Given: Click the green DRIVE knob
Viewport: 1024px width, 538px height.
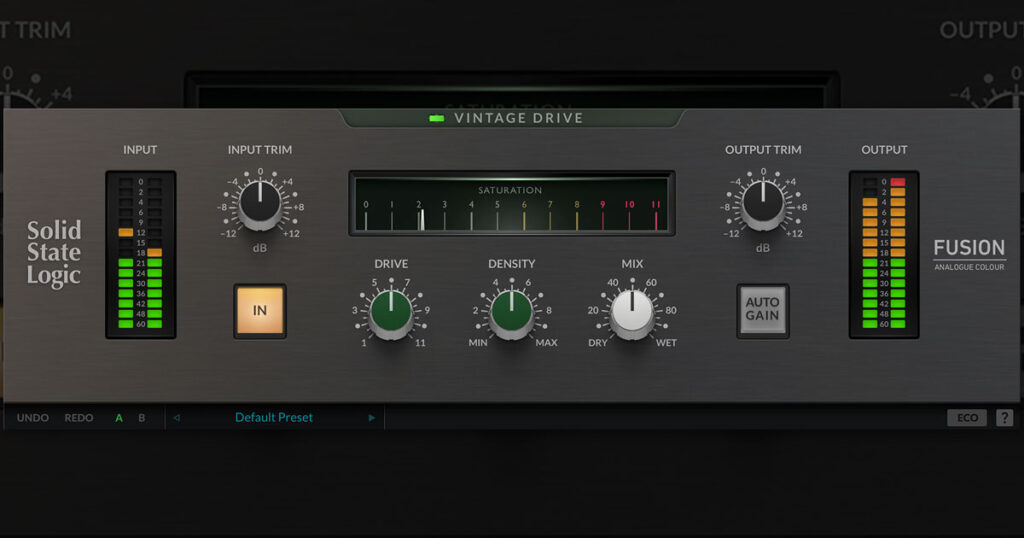Looking at the screenshot, I should click(391, 313).
